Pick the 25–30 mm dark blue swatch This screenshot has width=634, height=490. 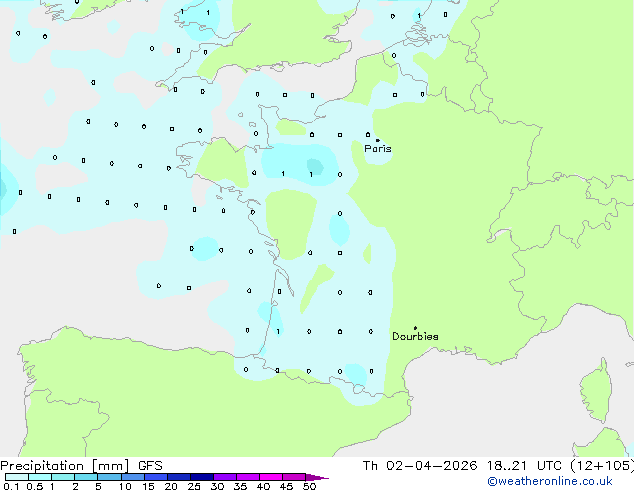[x=201, y=477]
